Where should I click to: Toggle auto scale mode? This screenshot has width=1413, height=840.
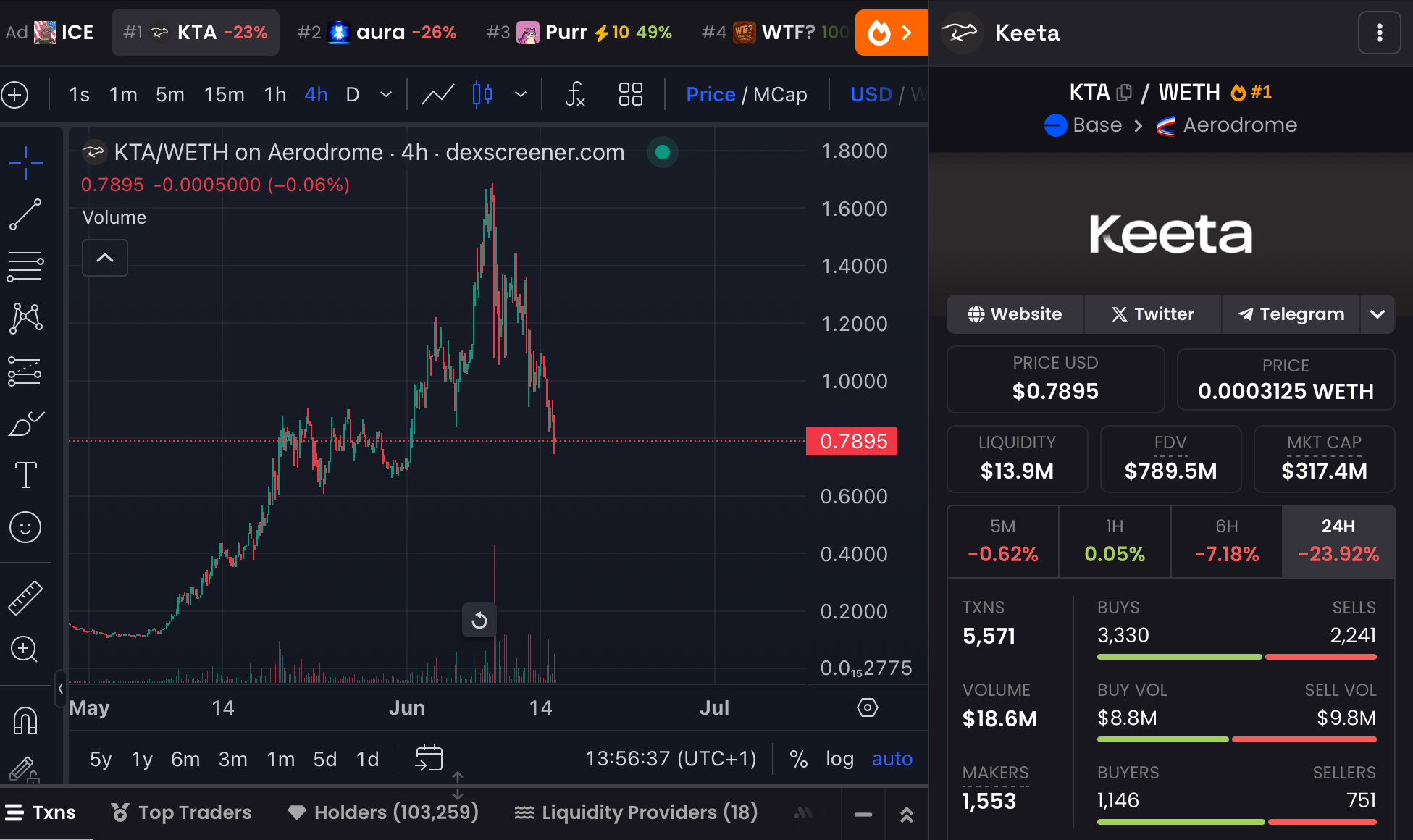[892, 758]
